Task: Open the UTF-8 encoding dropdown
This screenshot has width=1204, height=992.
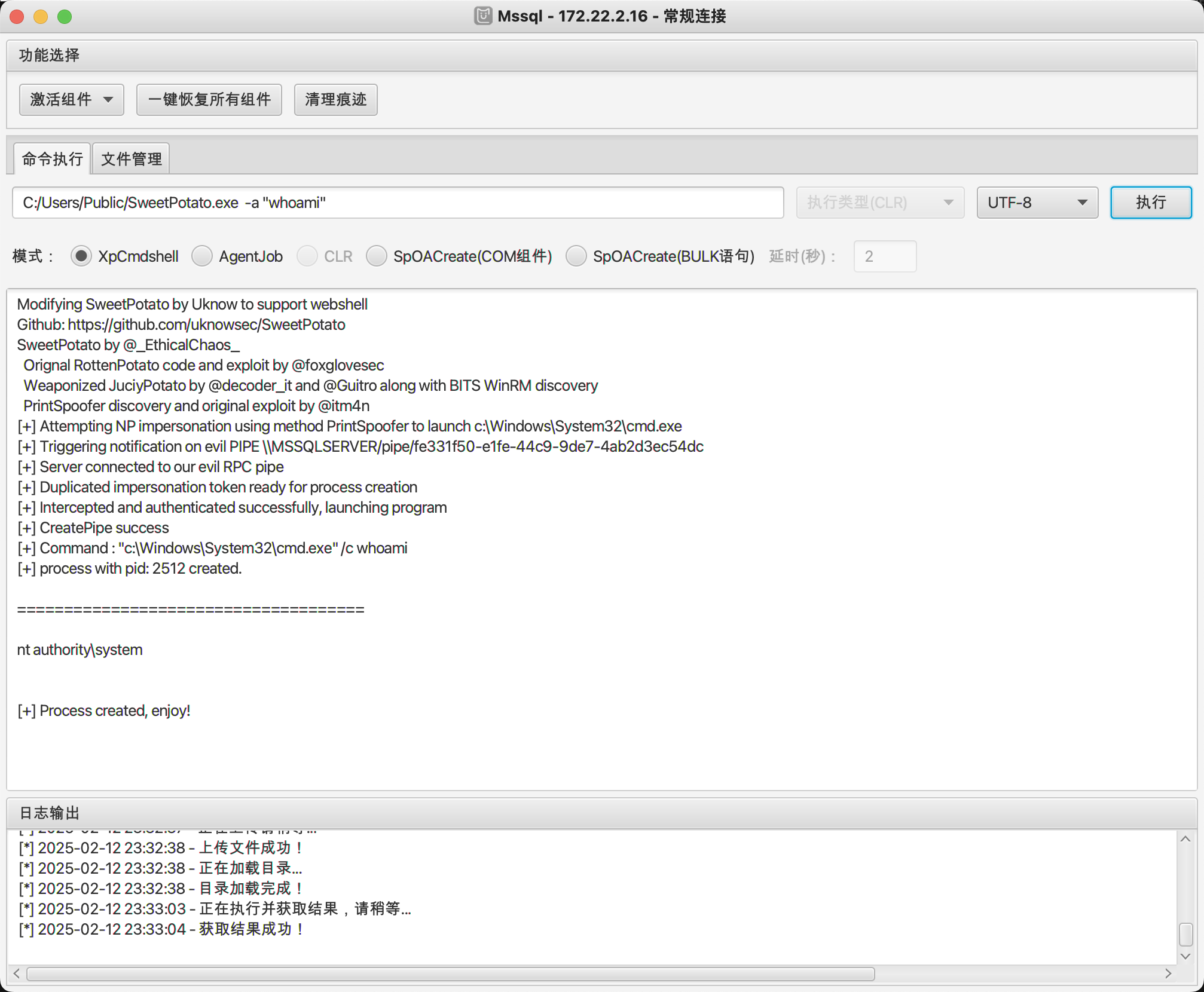Action: tap(1037, 203)
